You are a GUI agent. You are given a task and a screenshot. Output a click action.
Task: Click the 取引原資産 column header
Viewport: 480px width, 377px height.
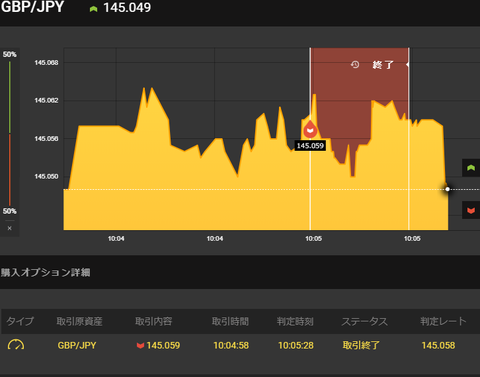coord(79,321)
